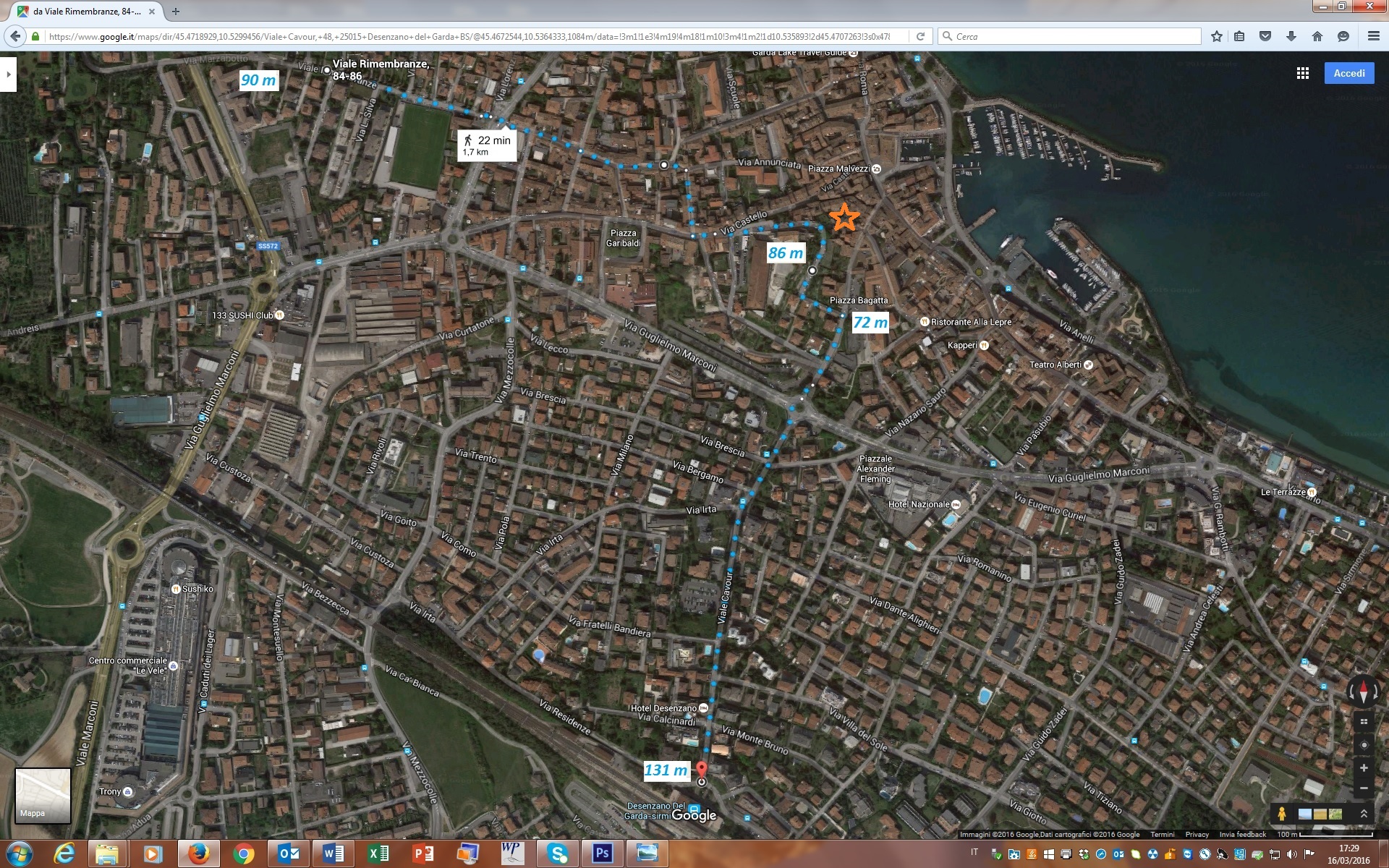1389x868 pixels.
Task: Open the Firefox hamburger menu
Action: pos(1373,36)
